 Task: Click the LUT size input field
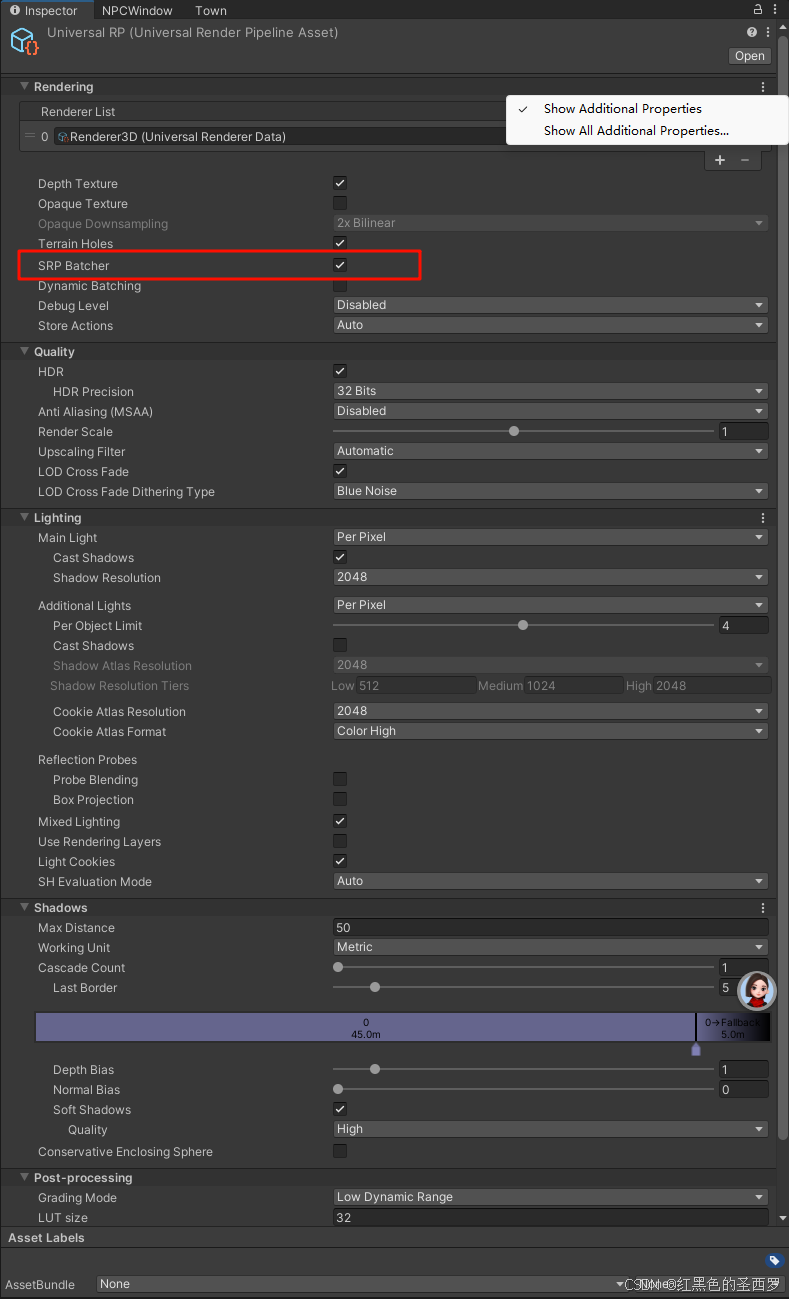551,1217
